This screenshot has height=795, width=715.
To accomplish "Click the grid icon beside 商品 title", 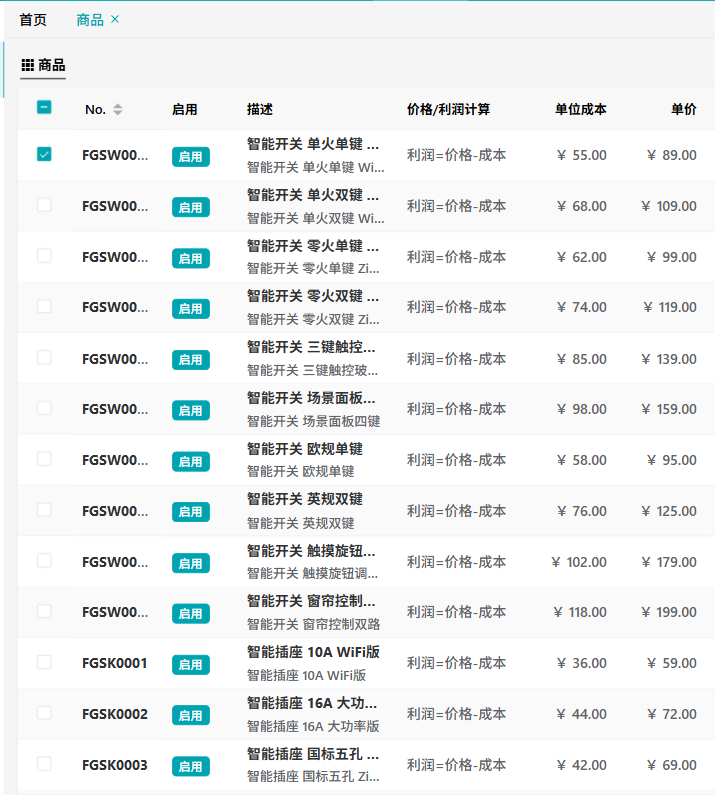I will tap(27, 65).
